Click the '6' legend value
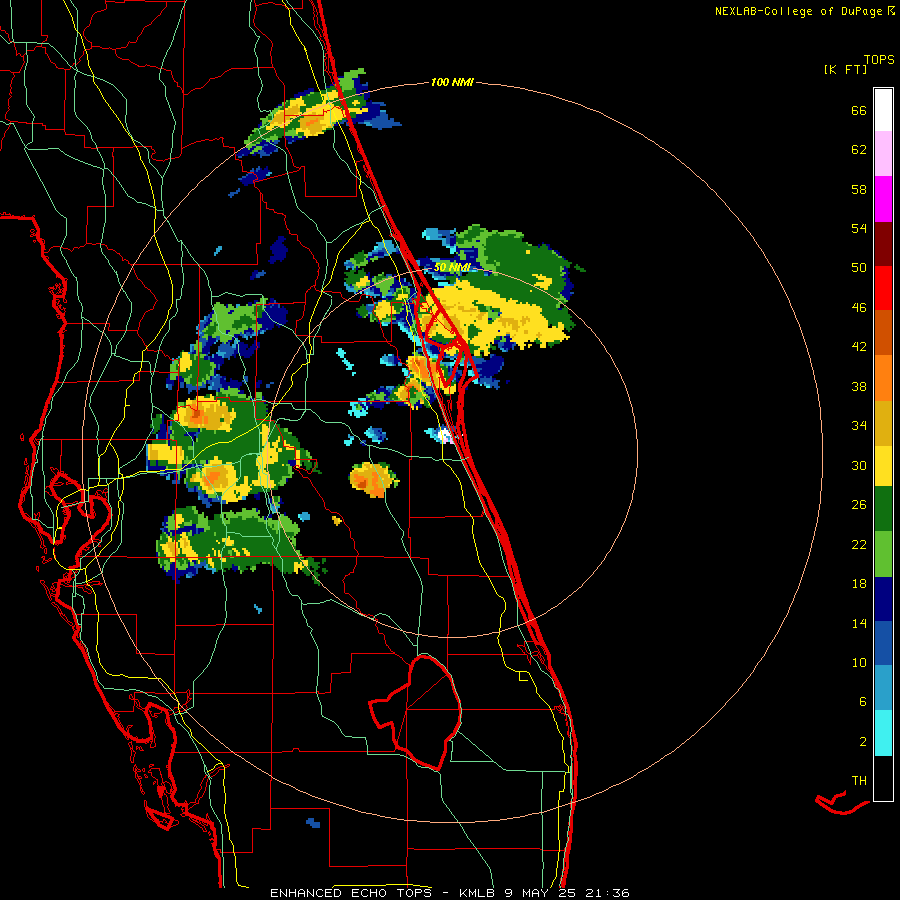The width and height of the screenshot is (900, 900). [863, 702]
